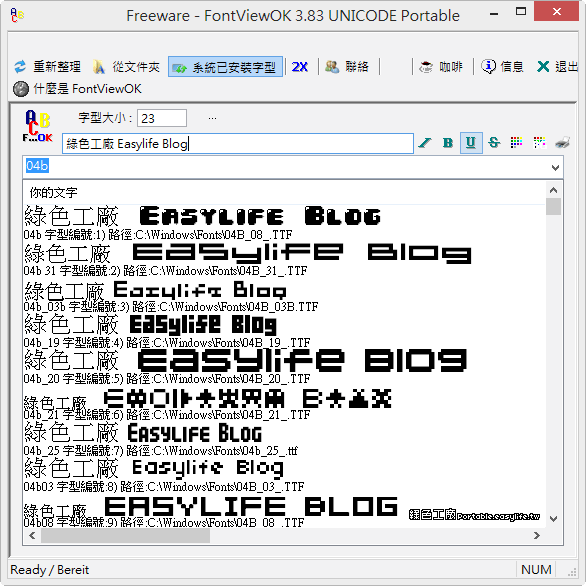Click the horizontal scrollbar left arrow
The image size is (586, 586).
32,536
